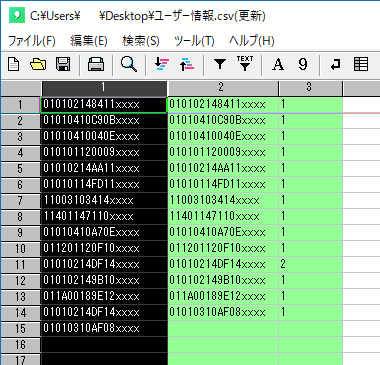
Task: Click cell 01010214DF14xxxx in row 14 column 1
Action: [104, 313]
